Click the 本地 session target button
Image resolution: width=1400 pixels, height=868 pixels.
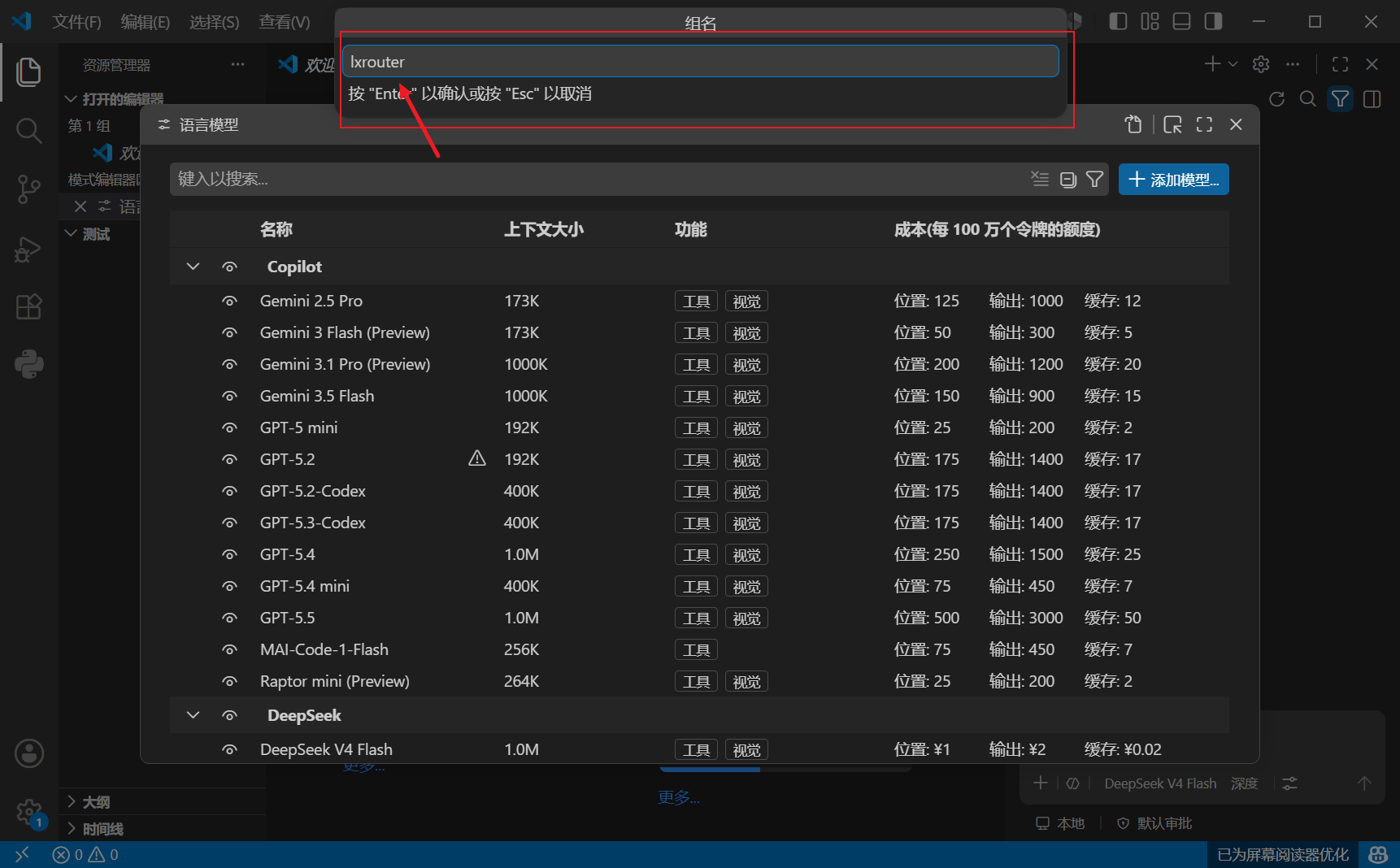(1060, 823)
